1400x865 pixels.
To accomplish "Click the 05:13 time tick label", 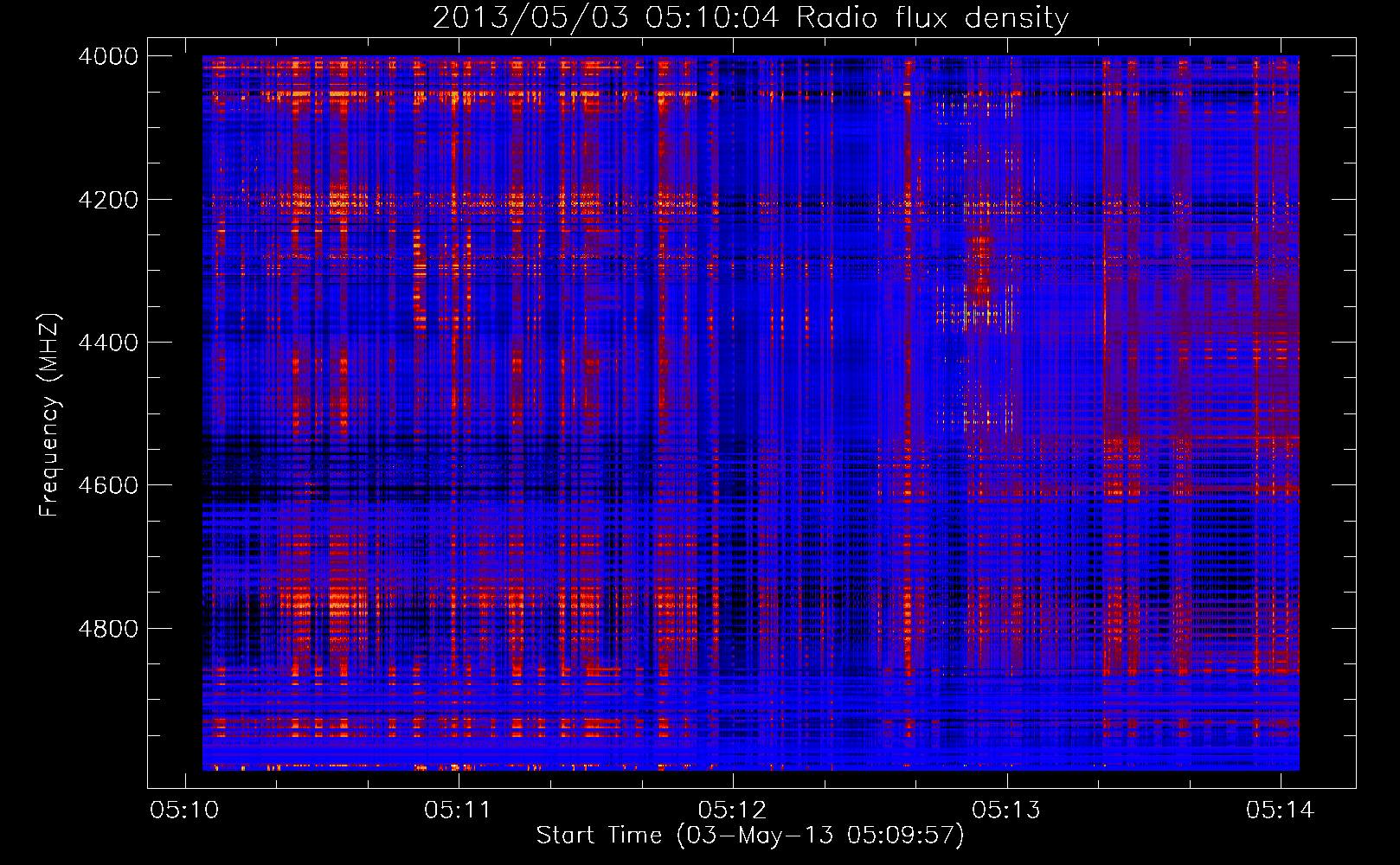I will (x=1006, y=811).
